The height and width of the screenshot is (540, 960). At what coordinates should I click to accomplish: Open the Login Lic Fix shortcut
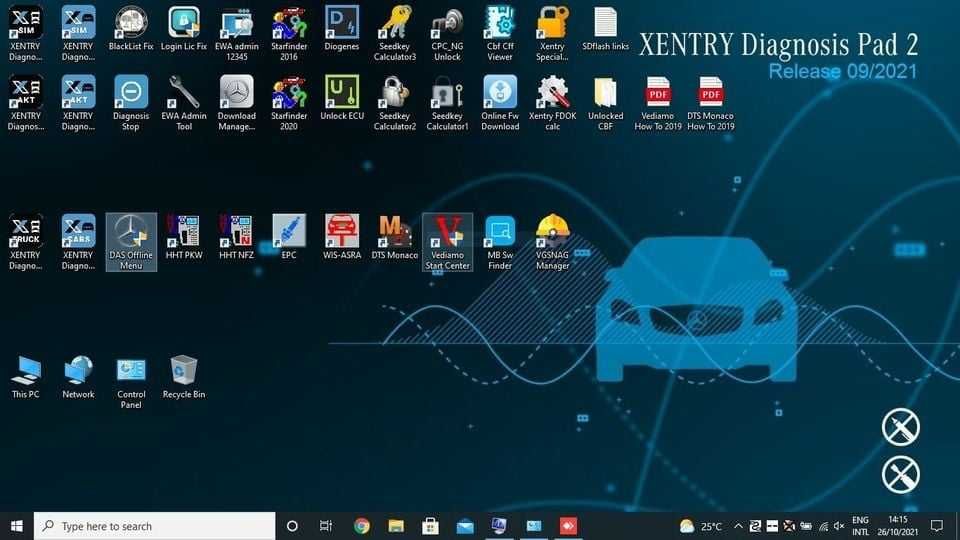coord(184,28)
